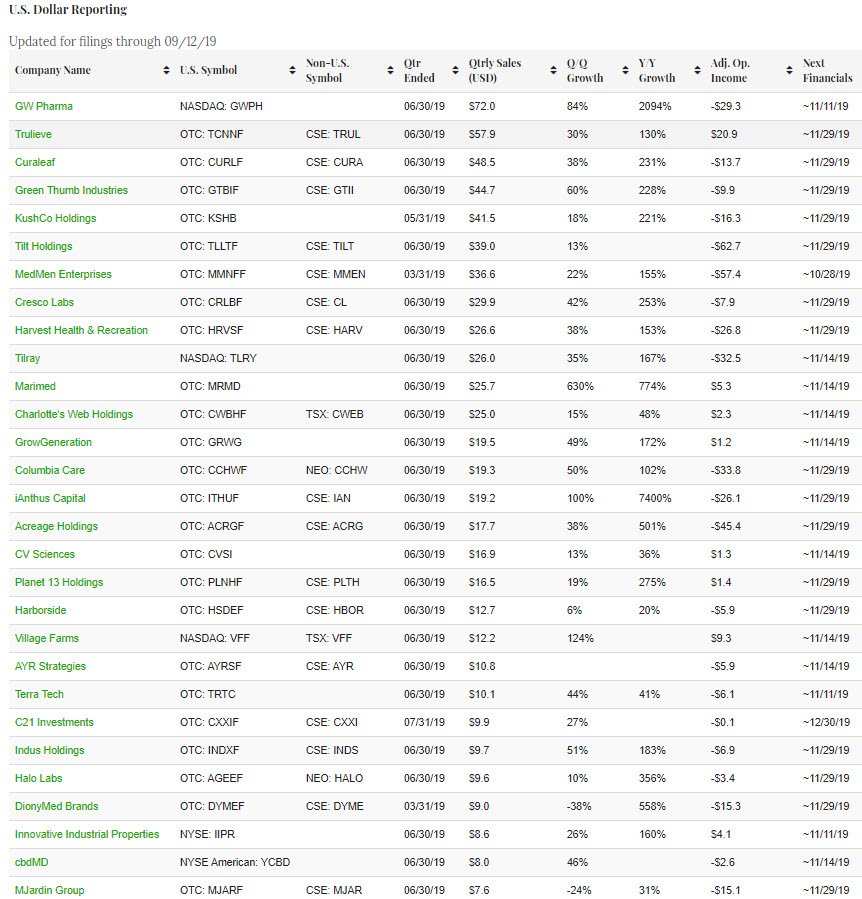This screenshot has width=862, height=899.
Task: Open the GW Pharma company link
Action: click(x=44, y=106)
